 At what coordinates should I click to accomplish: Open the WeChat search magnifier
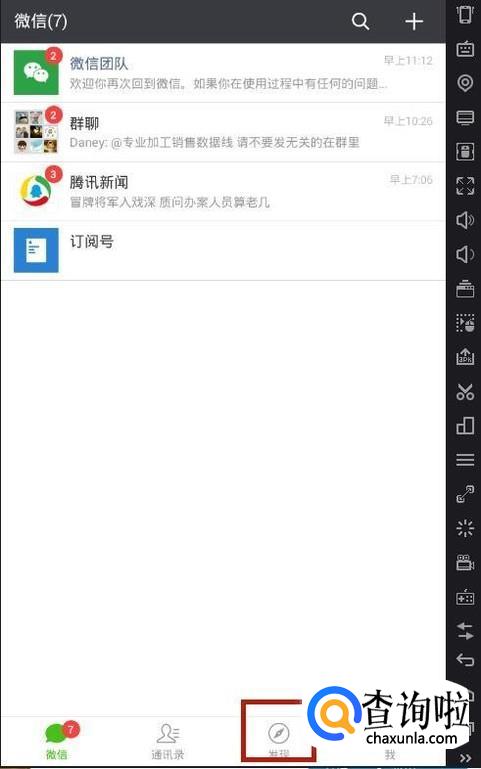360,21
